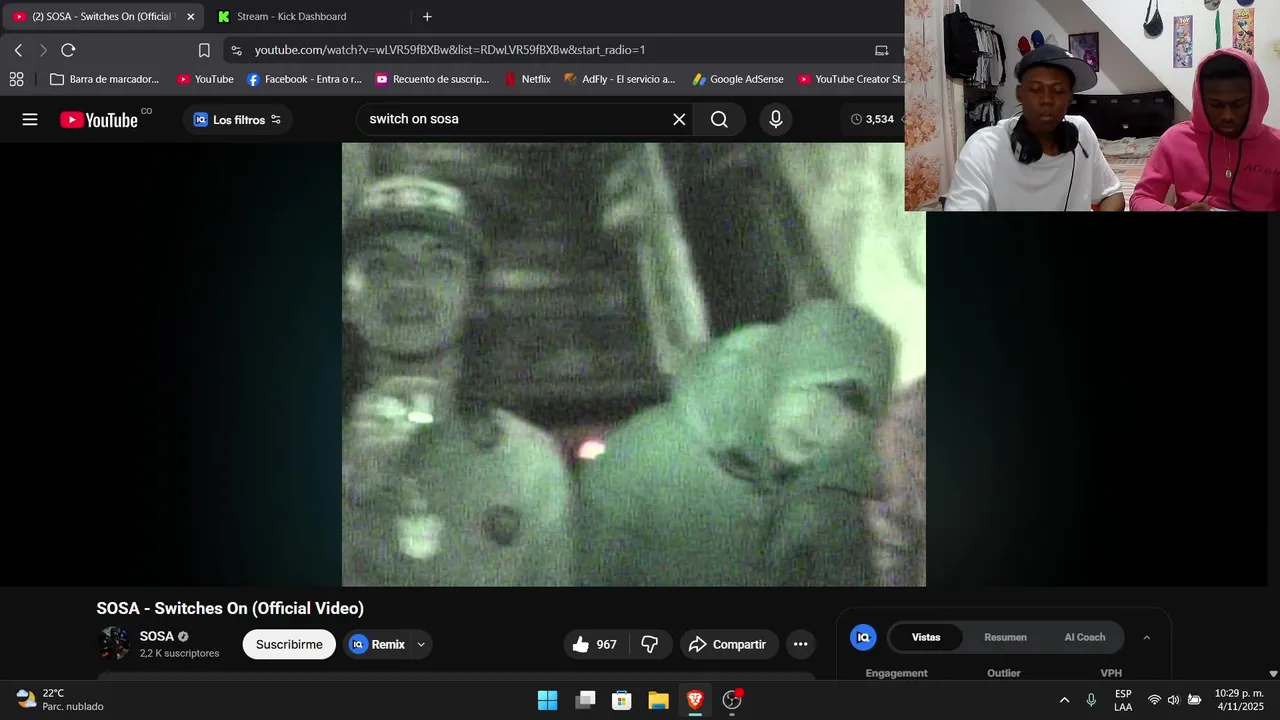The height and width of the screenshot is (720, 1280).
Task: Switch to the SOSA - Switches On tab
Action: tap(101, 16)
